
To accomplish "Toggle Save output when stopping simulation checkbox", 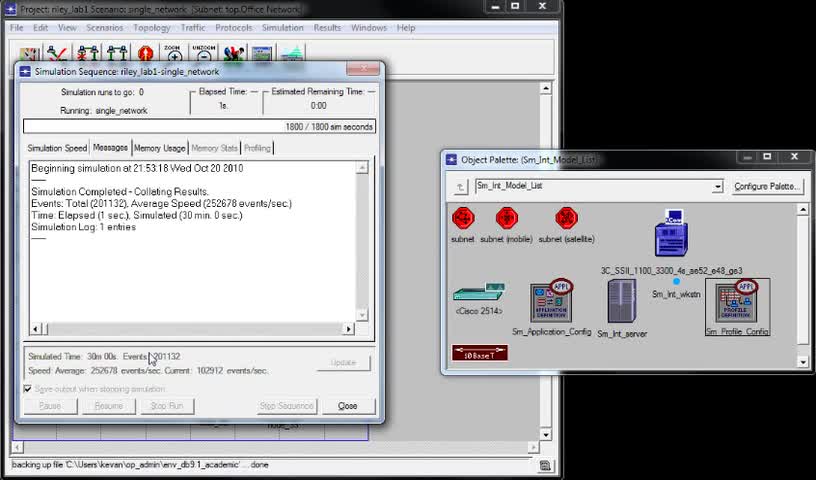I will pyautogui.click(x=28, y=389).
